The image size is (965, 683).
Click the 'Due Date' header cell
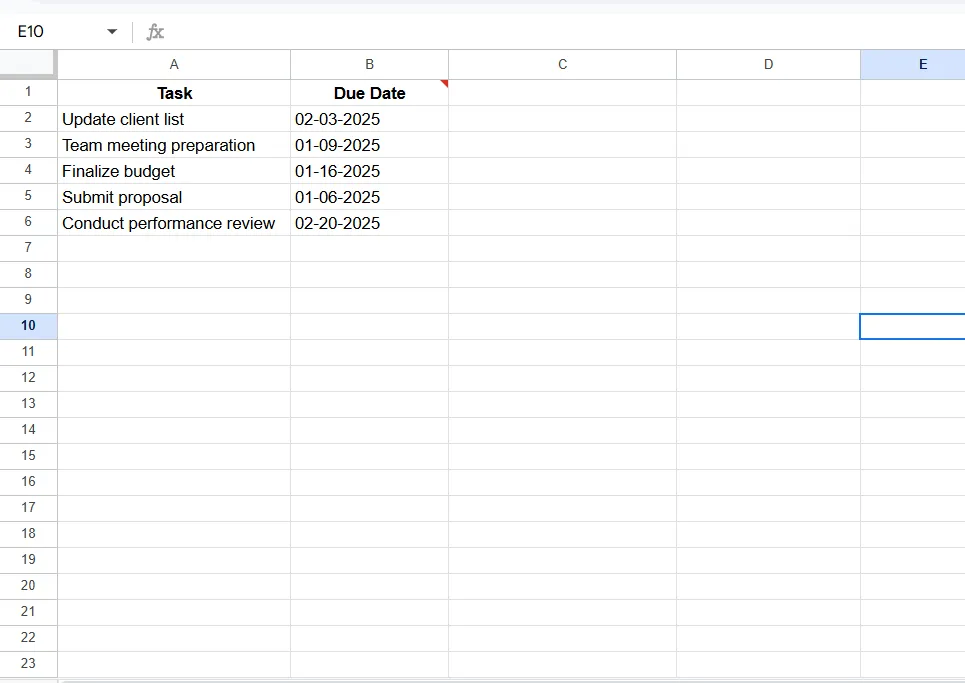369,93
